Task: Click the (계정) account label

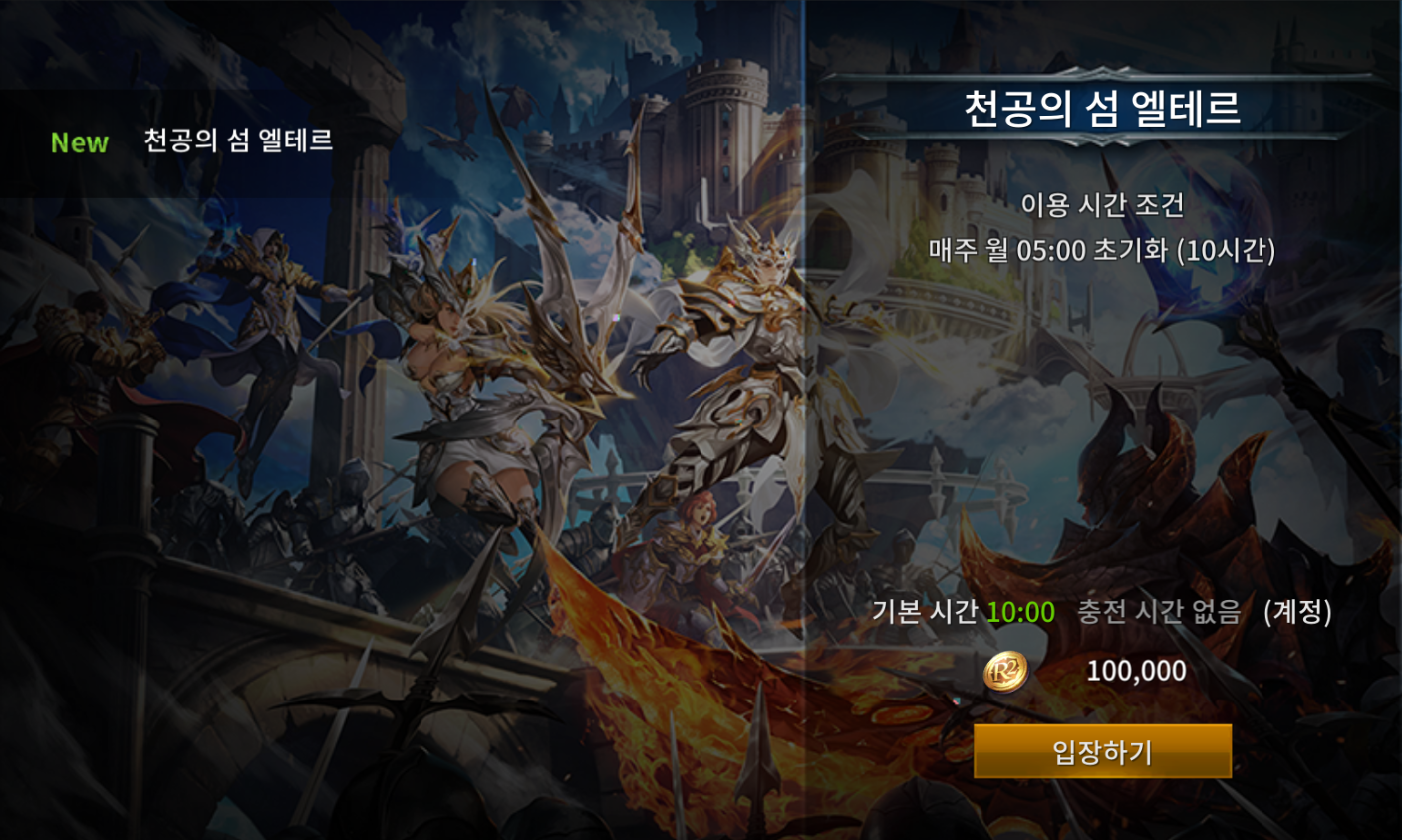Action: click(1297, 611)
